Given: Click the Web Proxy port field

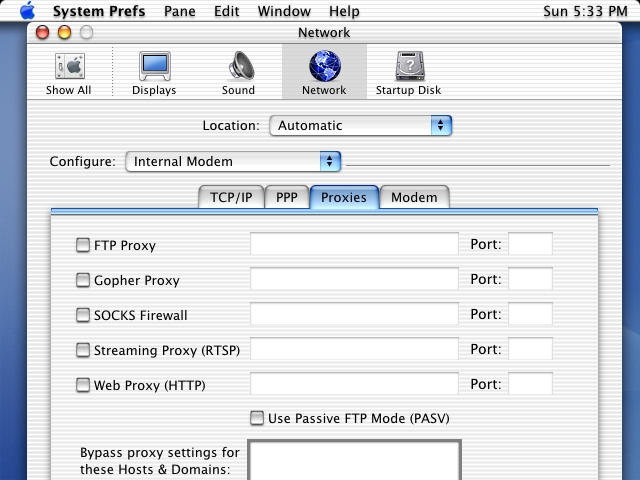Looking at the screenshot, I should tap(531, 383).
